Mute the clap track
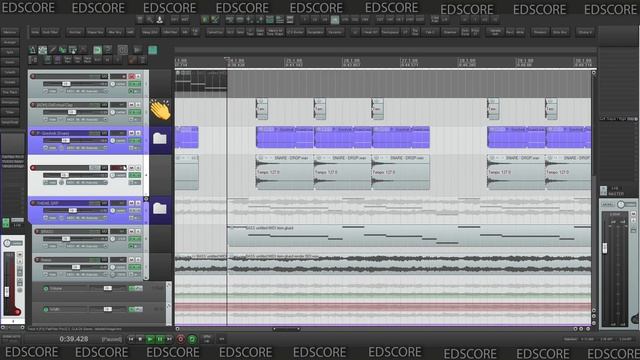This screenshot has width=640, height=360. point(132,105)
